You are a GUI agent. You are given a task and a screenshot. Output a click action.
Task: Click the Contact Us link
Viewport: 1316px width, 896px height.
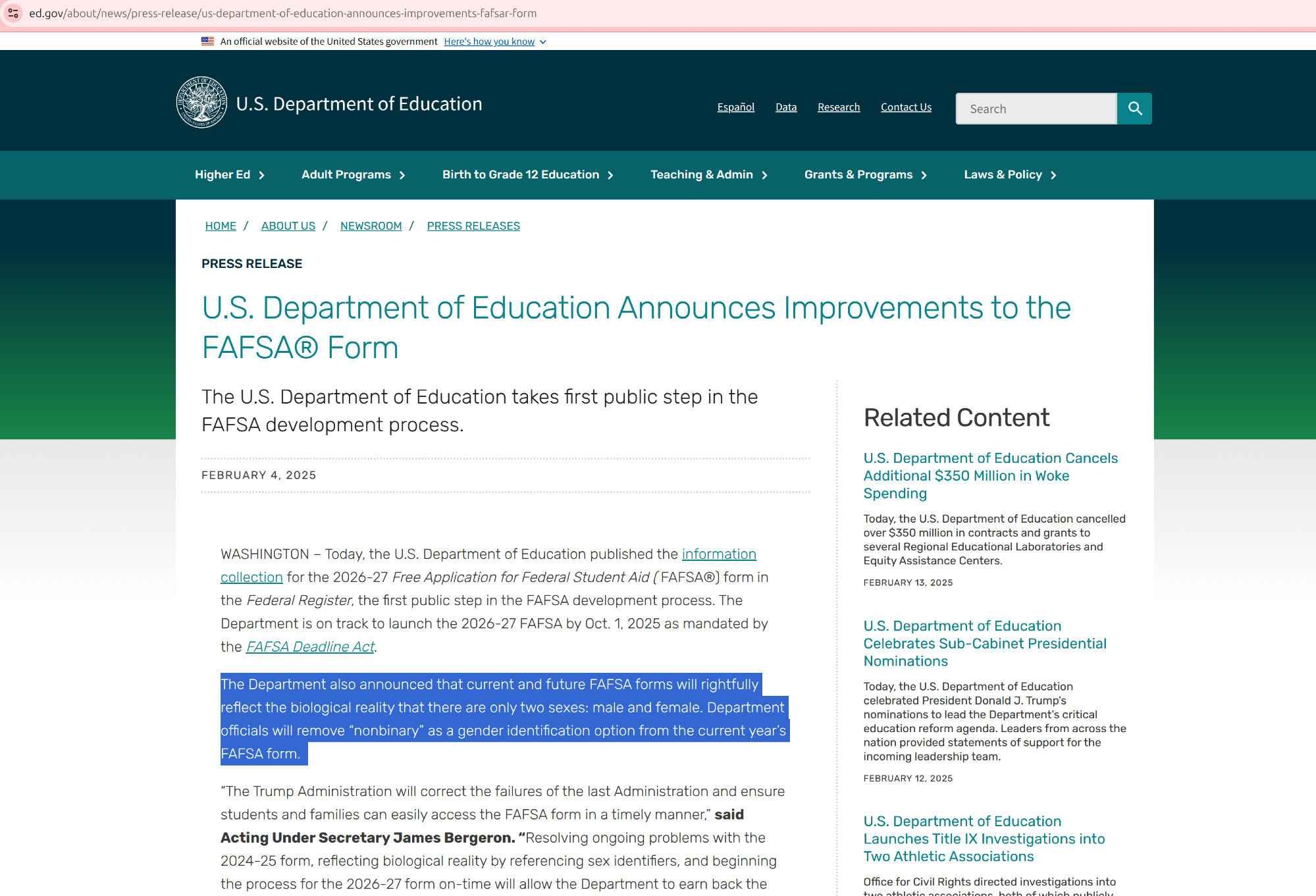[x=906, y=107]
